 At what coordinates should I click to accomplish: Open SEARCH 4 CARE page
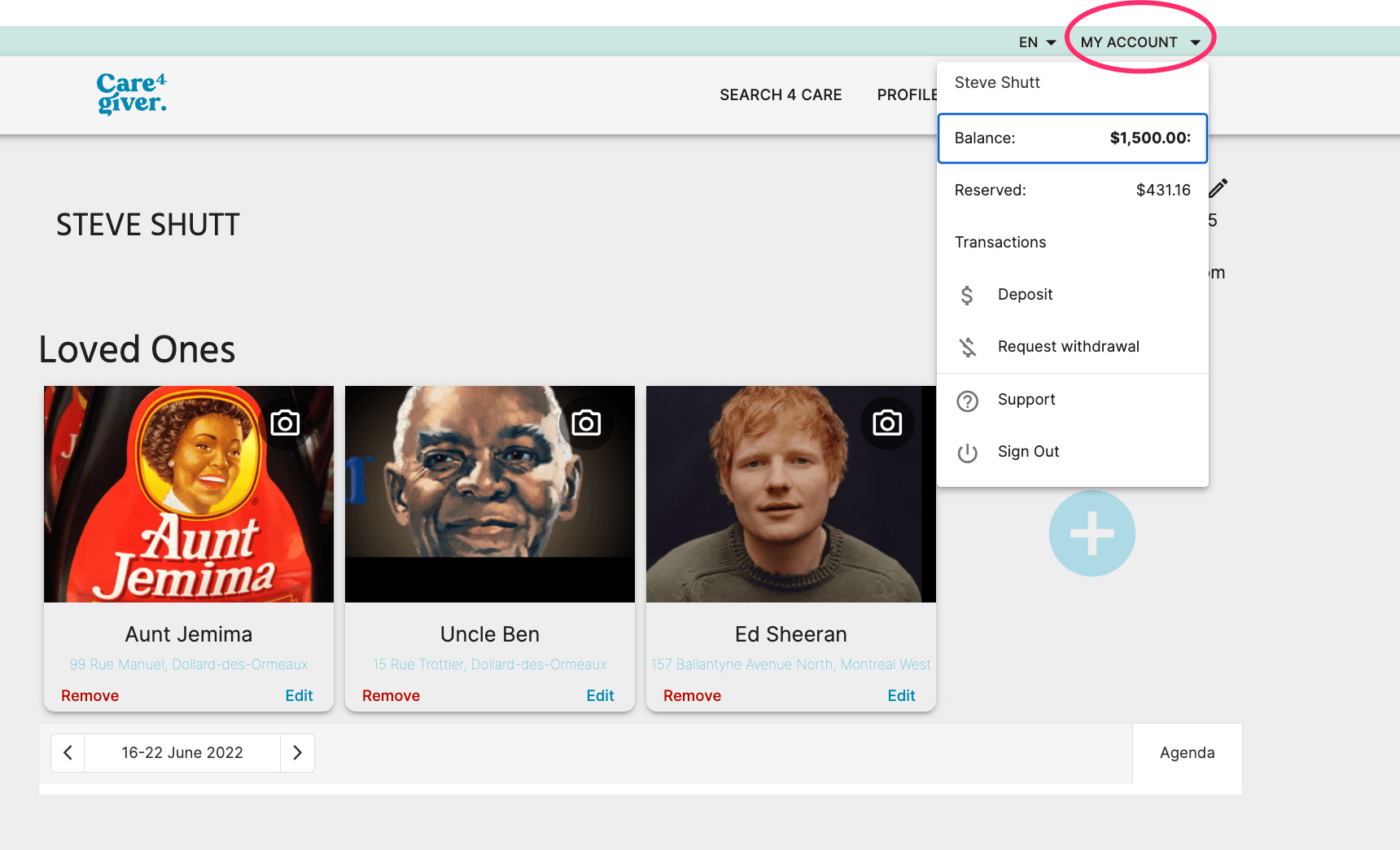point(781,95)
